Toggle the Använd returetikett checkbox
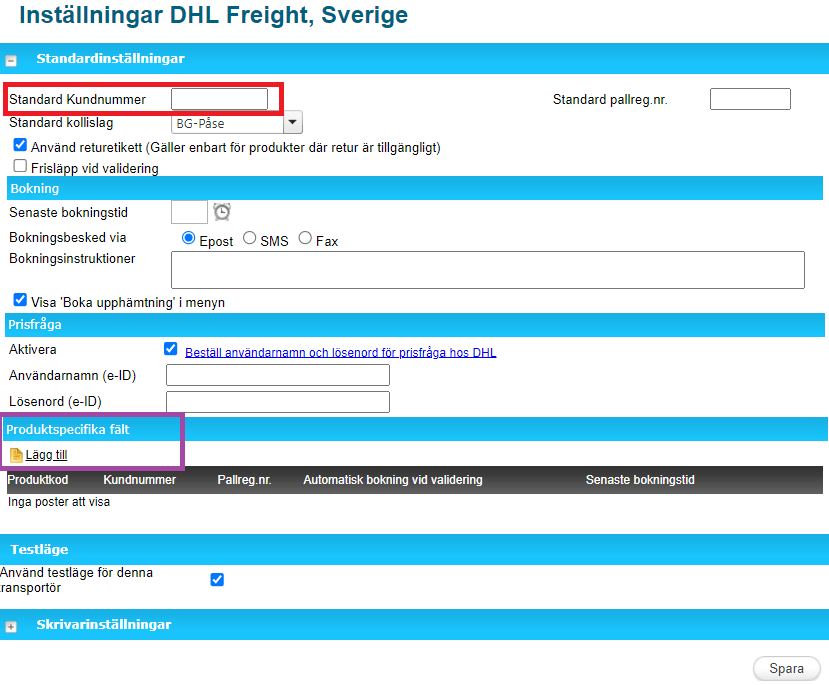The height and width of the screenshot is (685, 829). pyautogui.click(x=20, y=146)
